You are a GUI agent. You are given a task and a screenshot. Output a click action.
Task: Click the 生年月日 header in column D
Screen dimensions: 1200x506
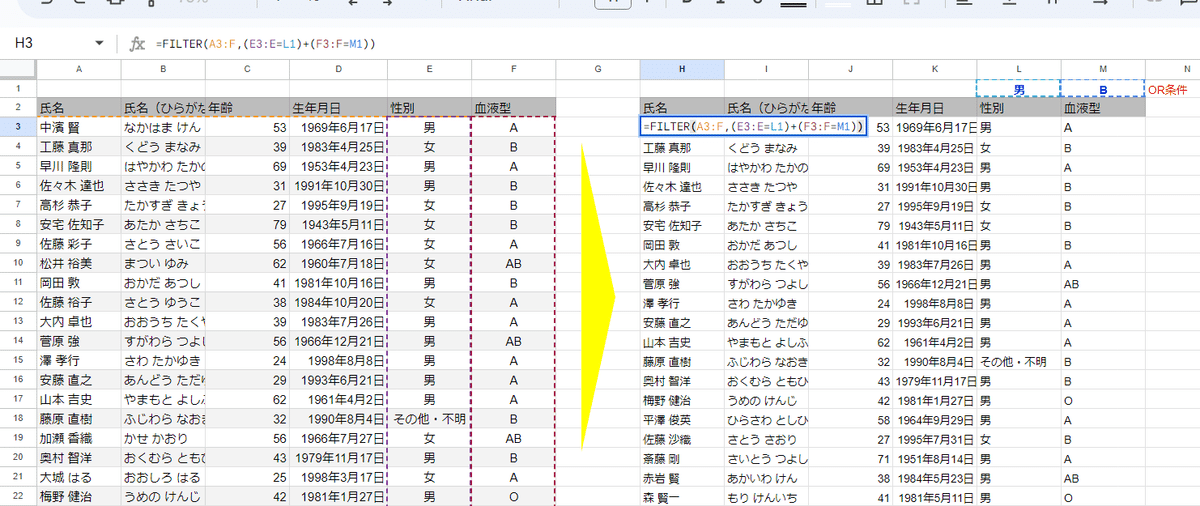click(x=317, y=108)
